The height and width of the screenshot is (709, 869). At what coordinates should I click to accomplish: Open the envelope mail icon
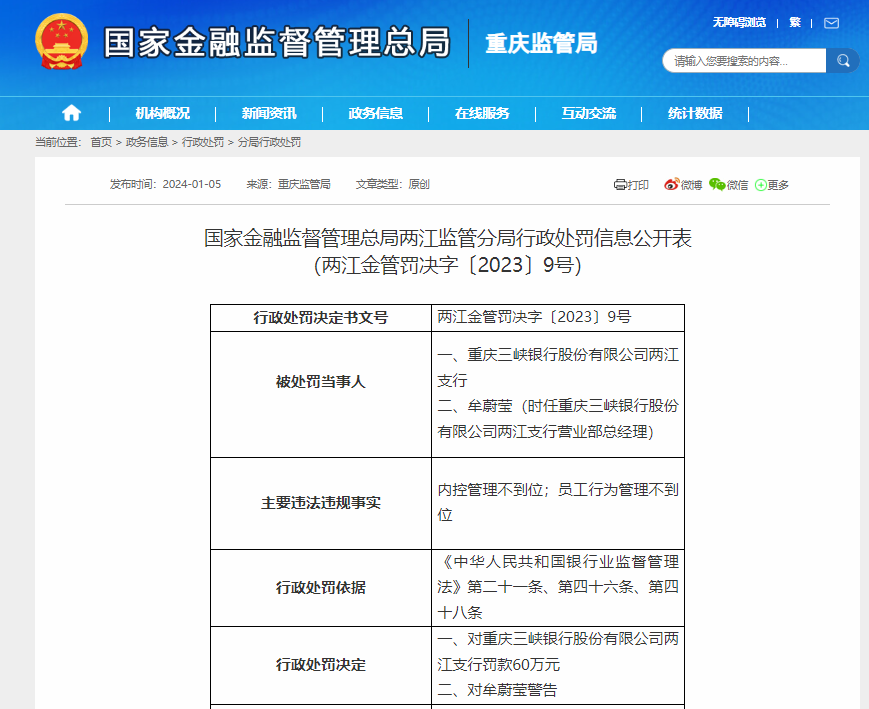point(831,23)
